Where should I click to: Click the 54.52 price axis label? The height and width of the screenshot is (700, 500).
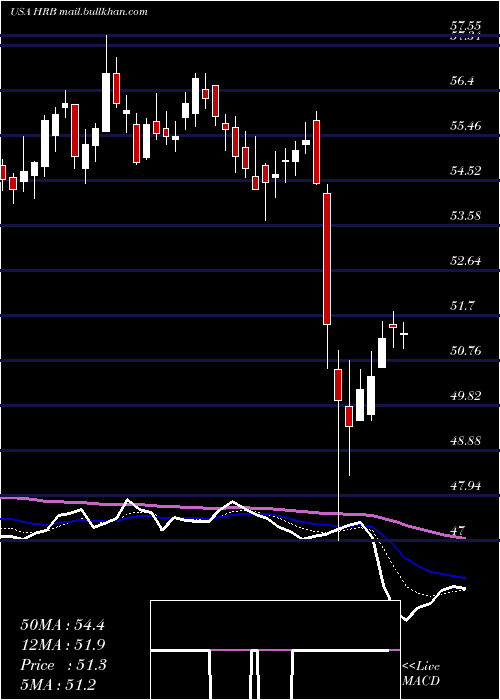[465, 171]
